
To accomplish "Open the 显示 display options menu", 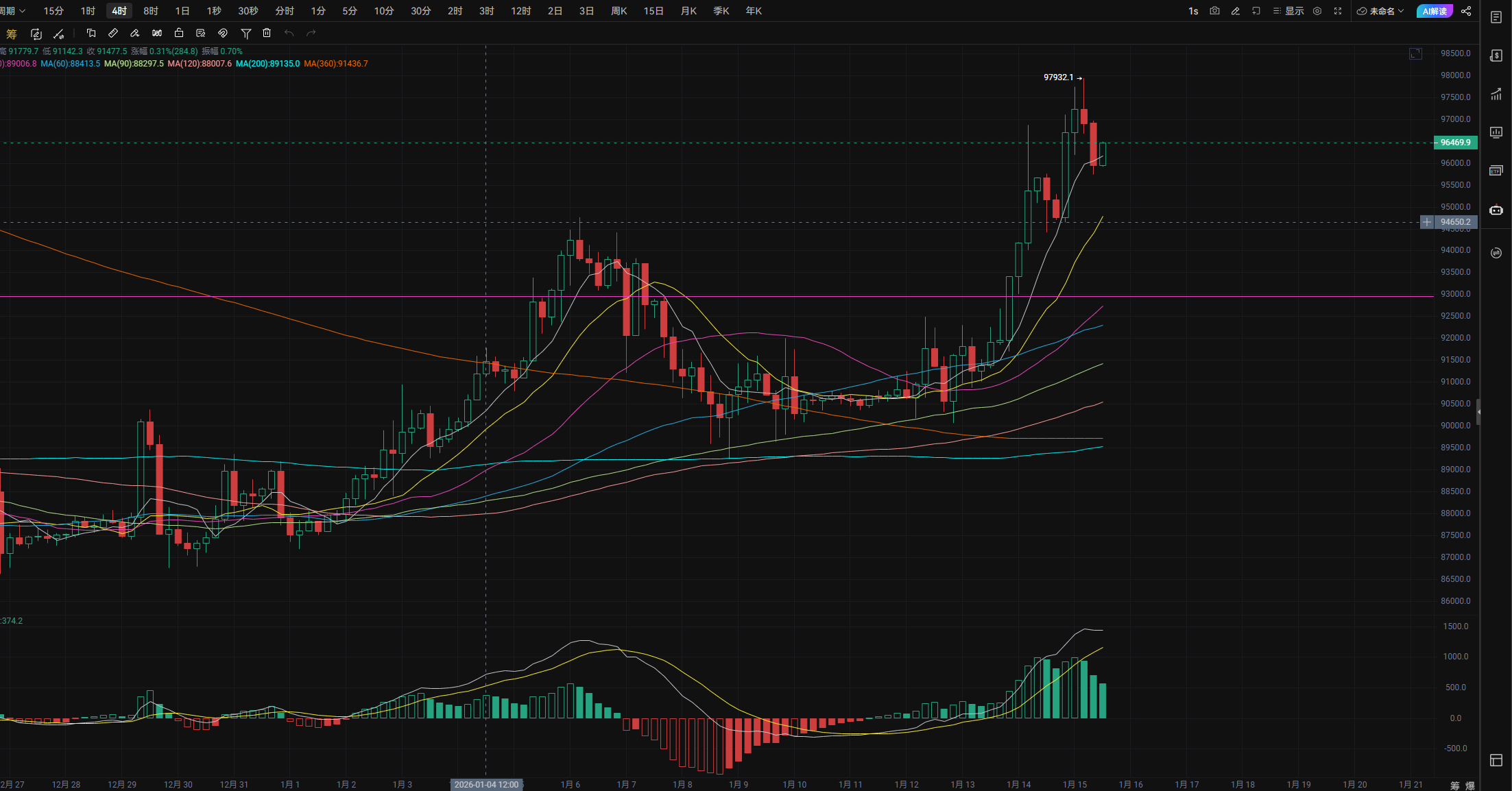I will [1288, 11].
